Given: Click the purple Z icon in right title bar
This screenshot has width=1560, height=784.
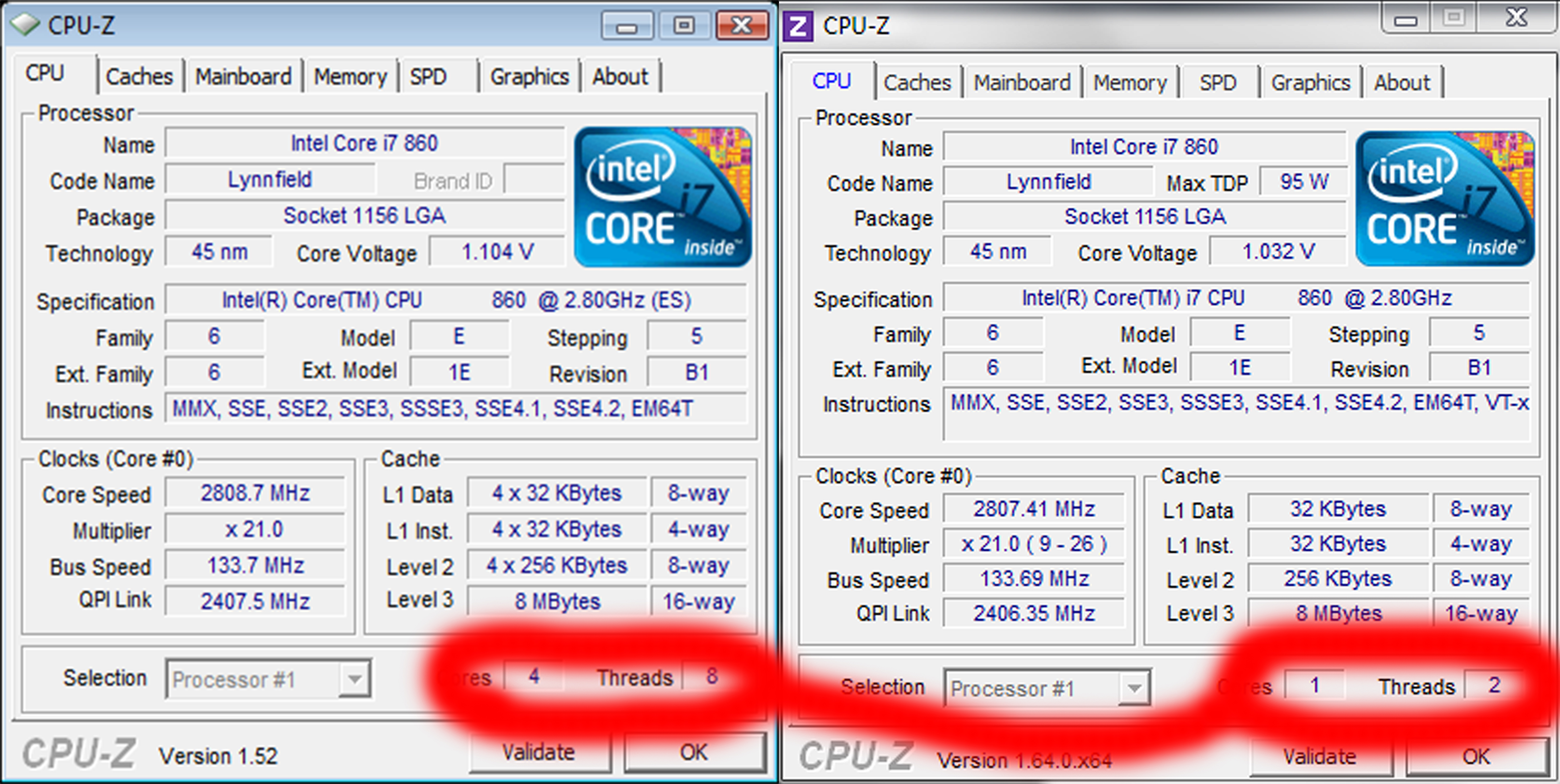Looking at the screenshot, I should pyautogui.click(x=798, y=26).
